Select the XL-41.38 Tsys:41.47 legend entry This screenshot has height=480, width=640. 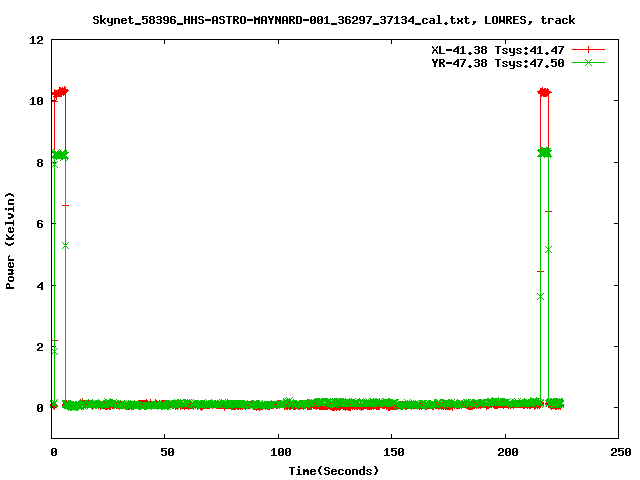coord(498,50)
